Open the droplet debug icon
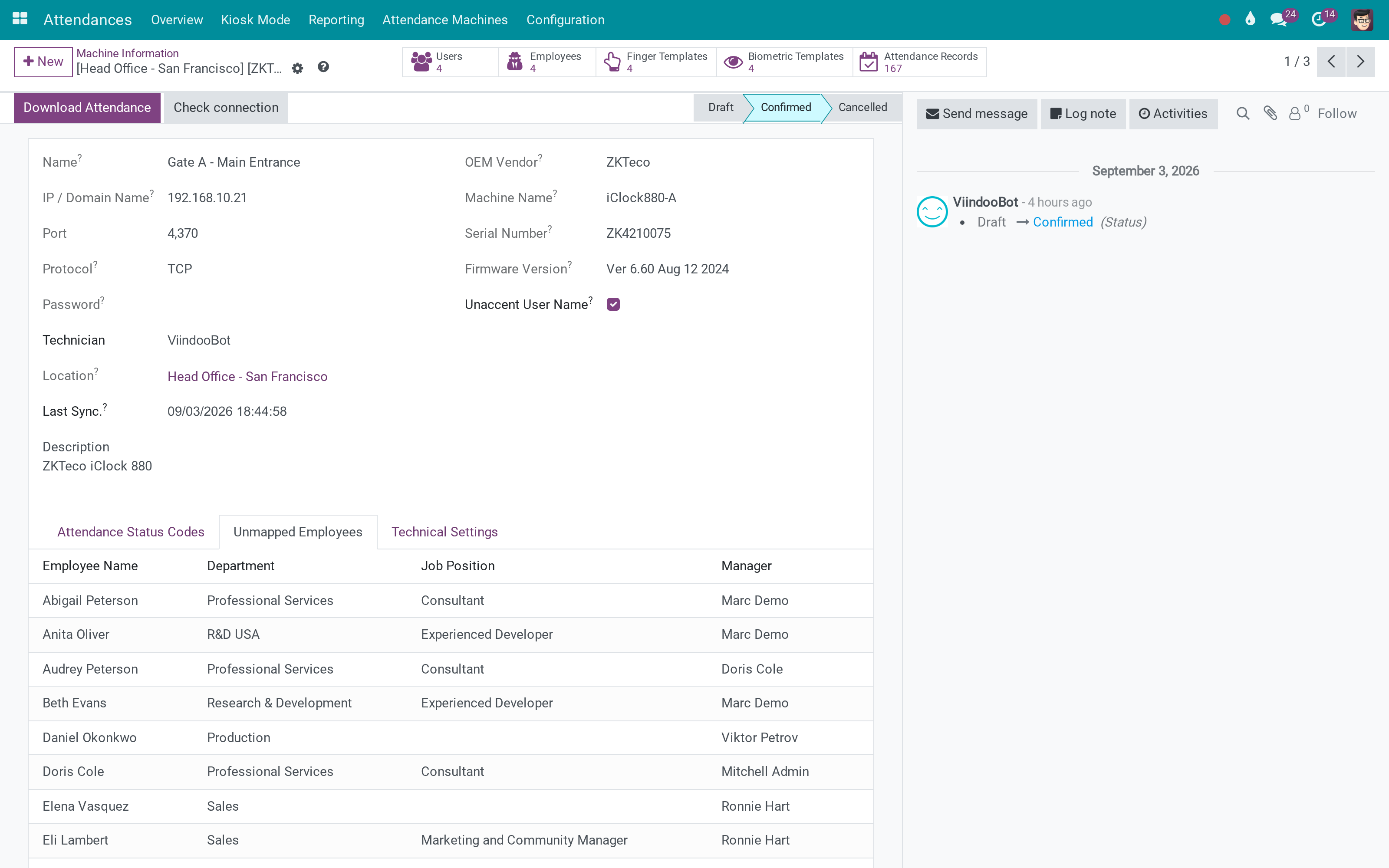Viewport: 1389px width, 868px height. pyautogui.click(x=1250, y=19)
